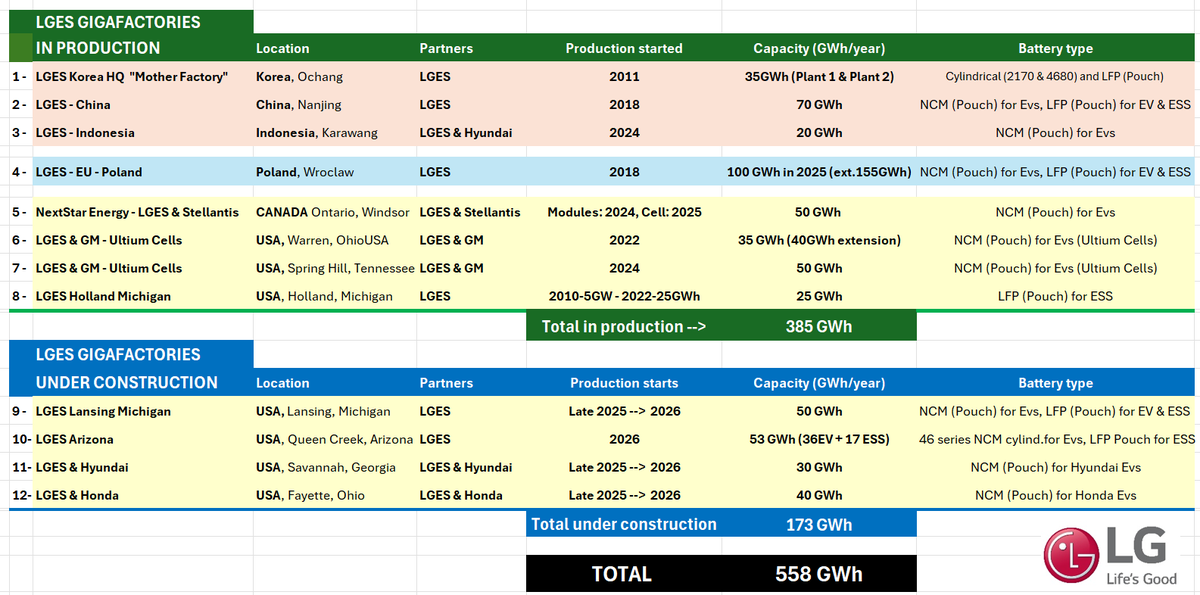Select the '70 GWh' capacity cell
Screen dimensions: 1200x595
(819, 104)
